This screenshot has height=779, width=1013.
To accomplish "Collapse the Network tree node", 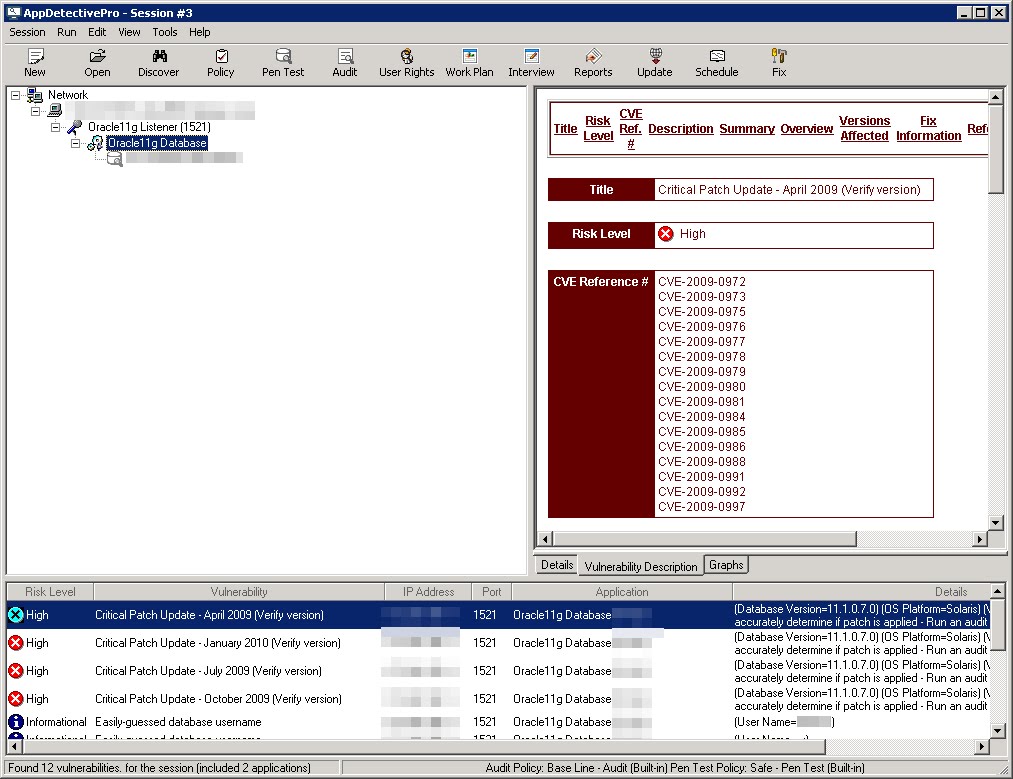I will 16,96.
